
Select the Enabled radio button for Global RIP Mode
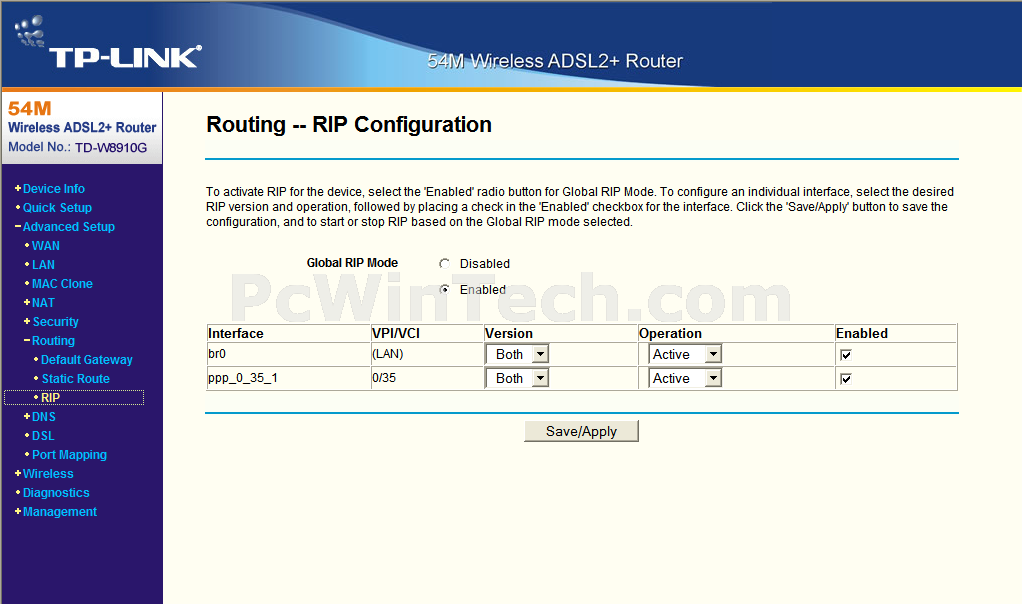445,289
